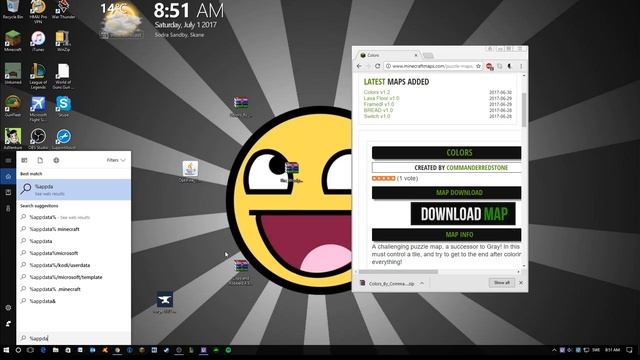Click Show all downloads button

point(502,282)
